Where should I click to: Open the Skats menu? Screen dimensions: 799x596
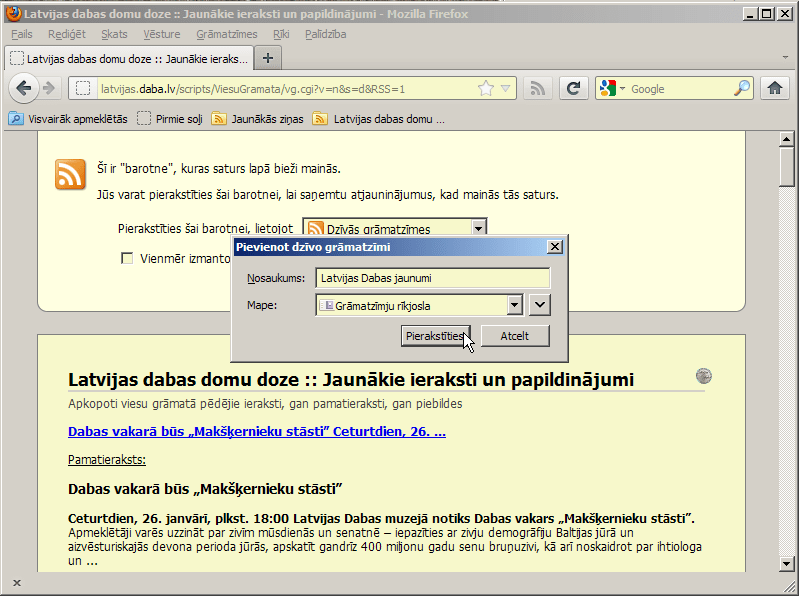tap(114, 34)
